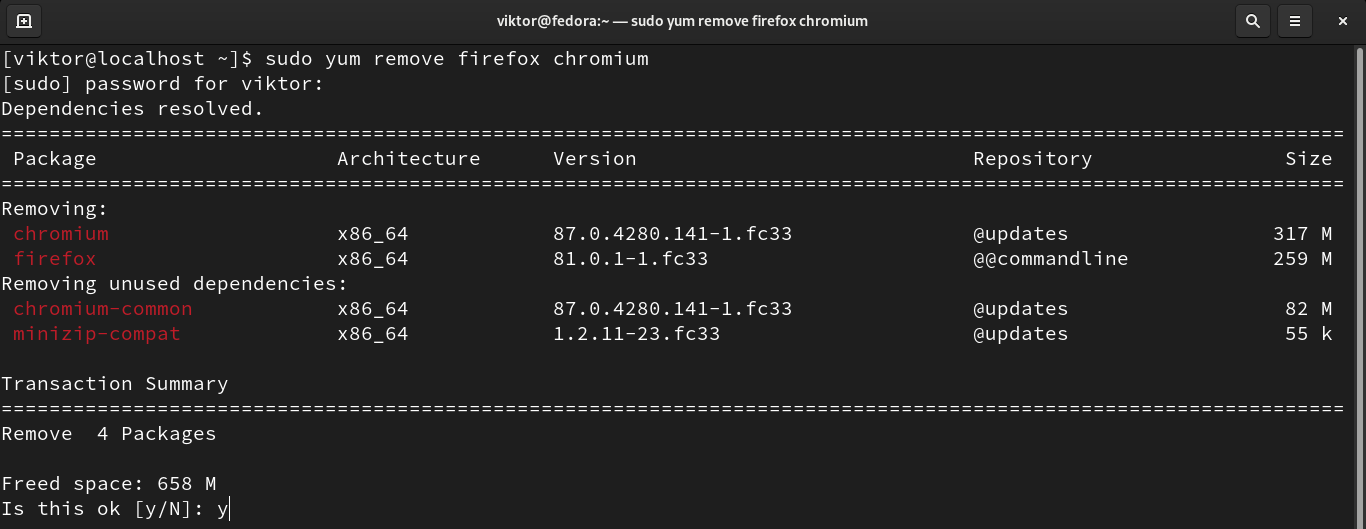Click the 'Freed space: 658 M' line
This screenshot has height=529, width=1366.
tap(109, 484)
